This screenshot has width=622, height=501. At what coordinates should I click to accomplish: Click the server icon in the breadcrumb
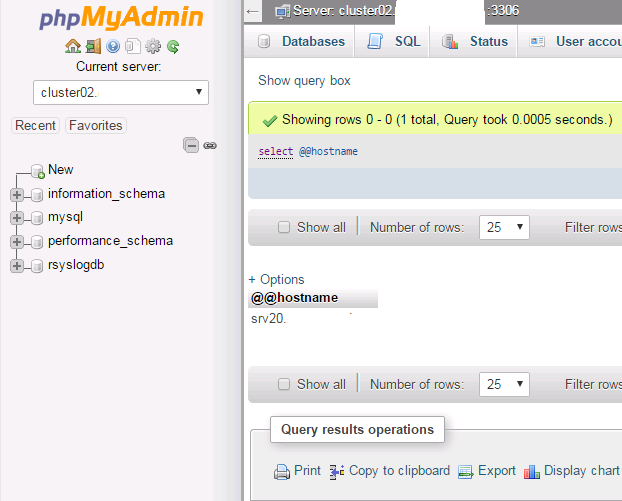pos(282,11)
